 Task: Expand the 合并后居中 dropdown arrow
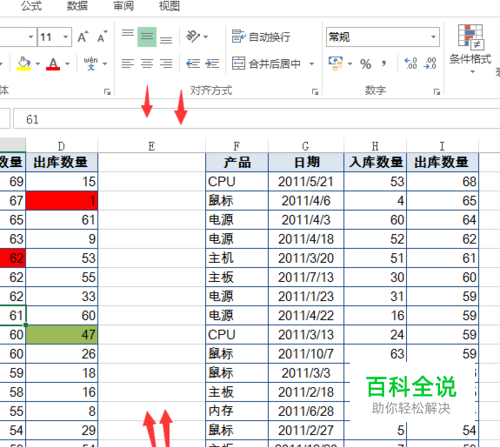coord(312,63)
